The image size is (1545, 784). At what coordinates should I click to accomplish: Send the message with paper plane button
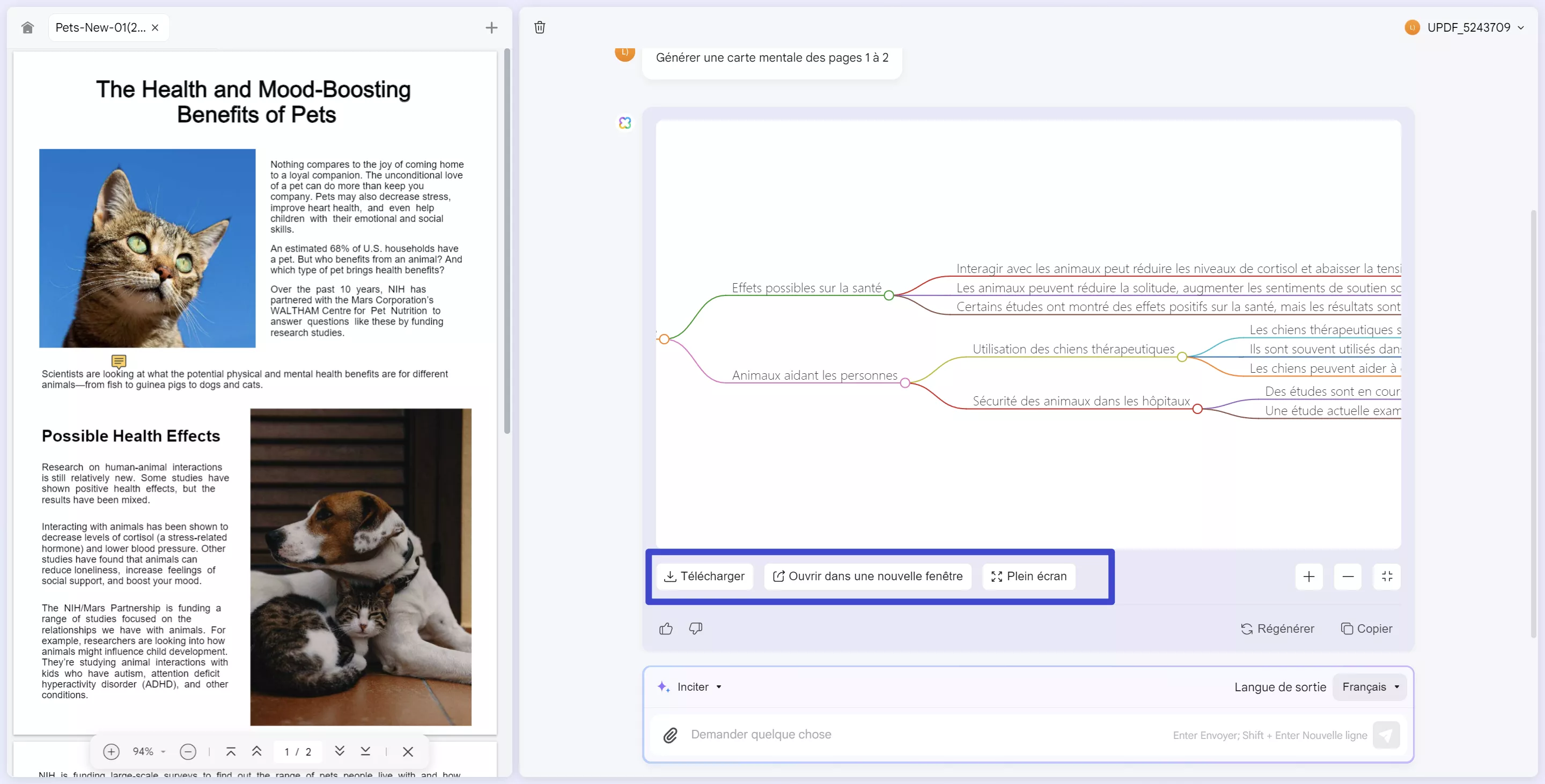click(x=1386, y=735)
